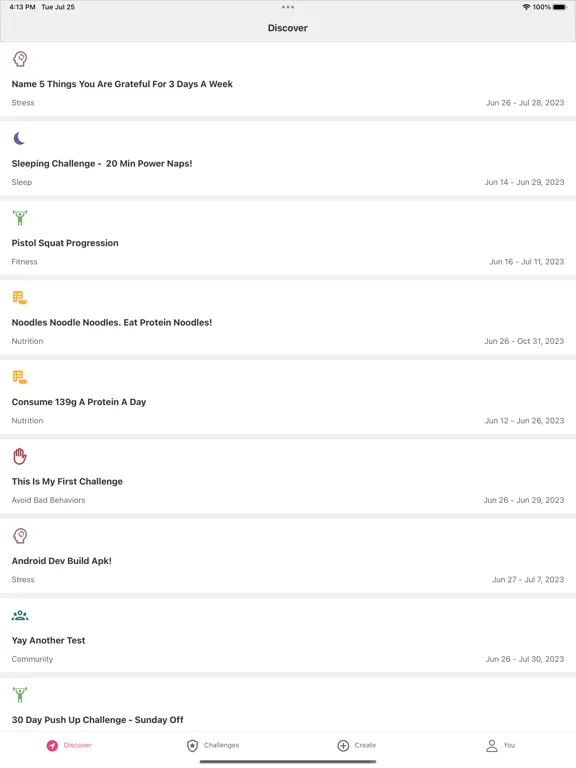This screenshot has height=768, width=576.
Task: Open Yay Another Test challenge
Action: click(288, 635)
